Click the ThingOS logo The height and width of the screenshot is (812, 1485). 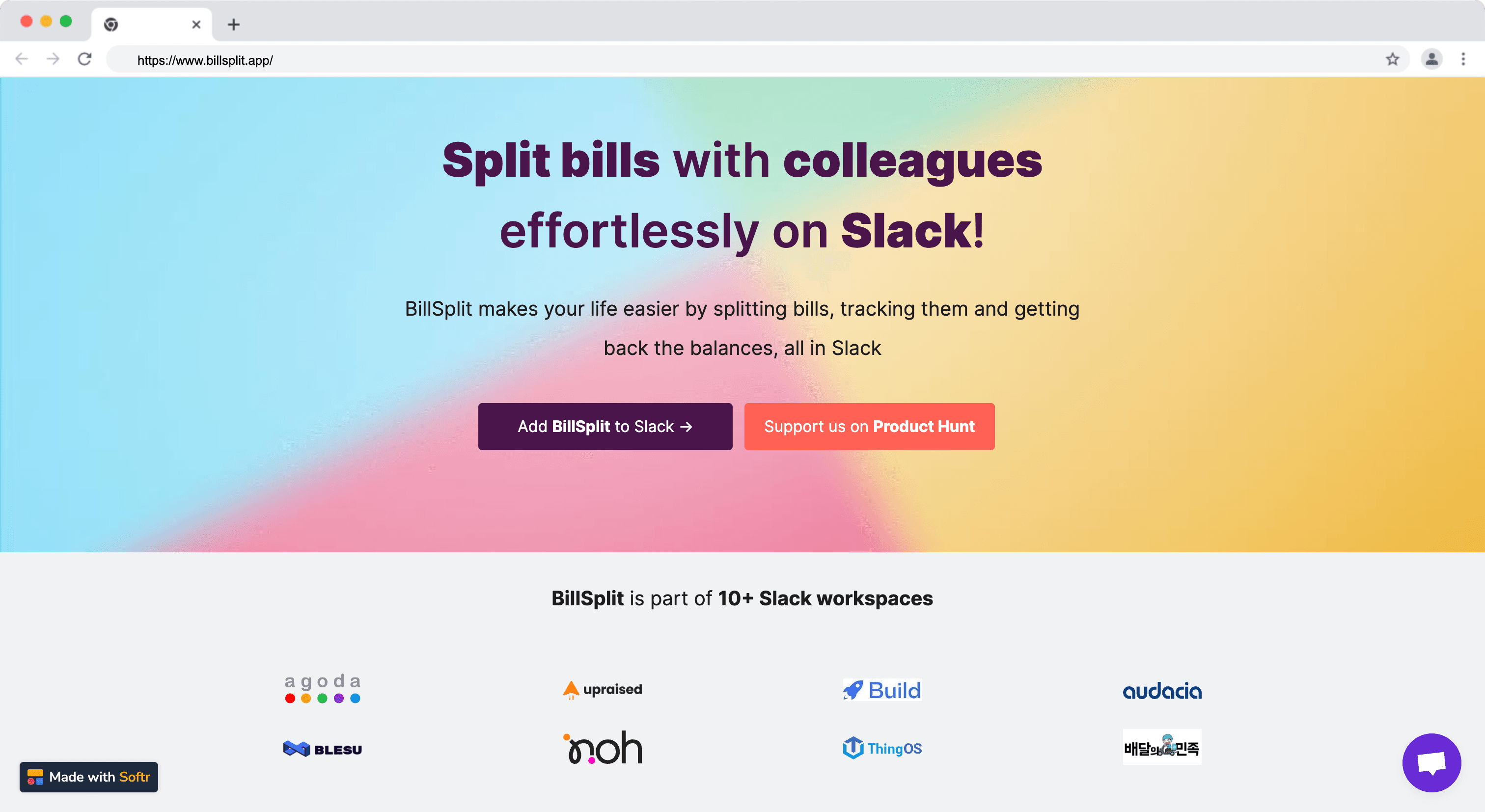click(882, 748)
